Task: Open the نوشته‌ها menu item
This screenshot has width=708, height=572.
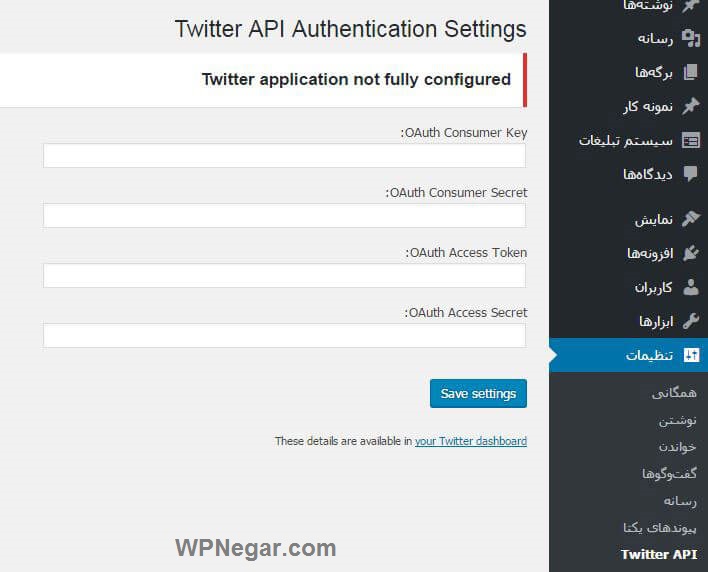Action: (x=648, y=5)
